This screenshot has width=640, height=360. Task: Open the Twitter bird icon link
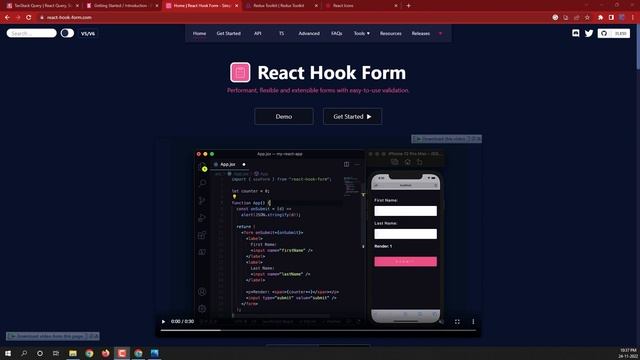pos(589,33)
